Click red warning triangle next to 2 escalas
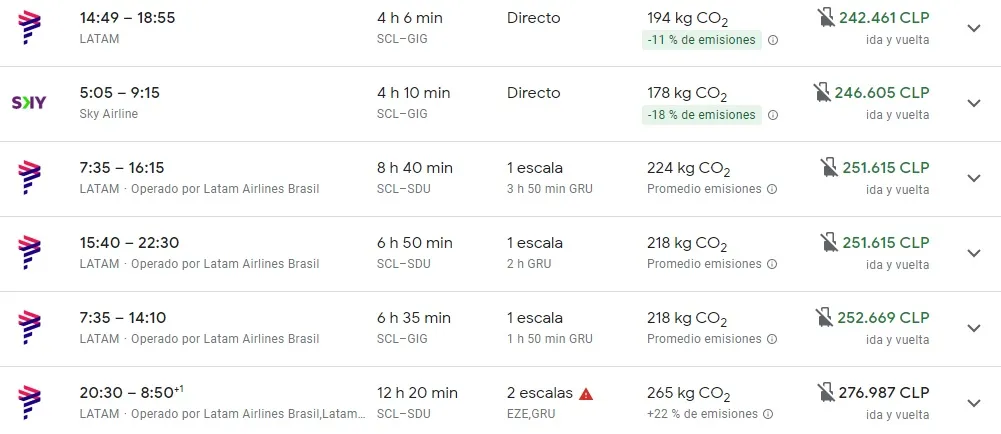 [x=586, y=393]
